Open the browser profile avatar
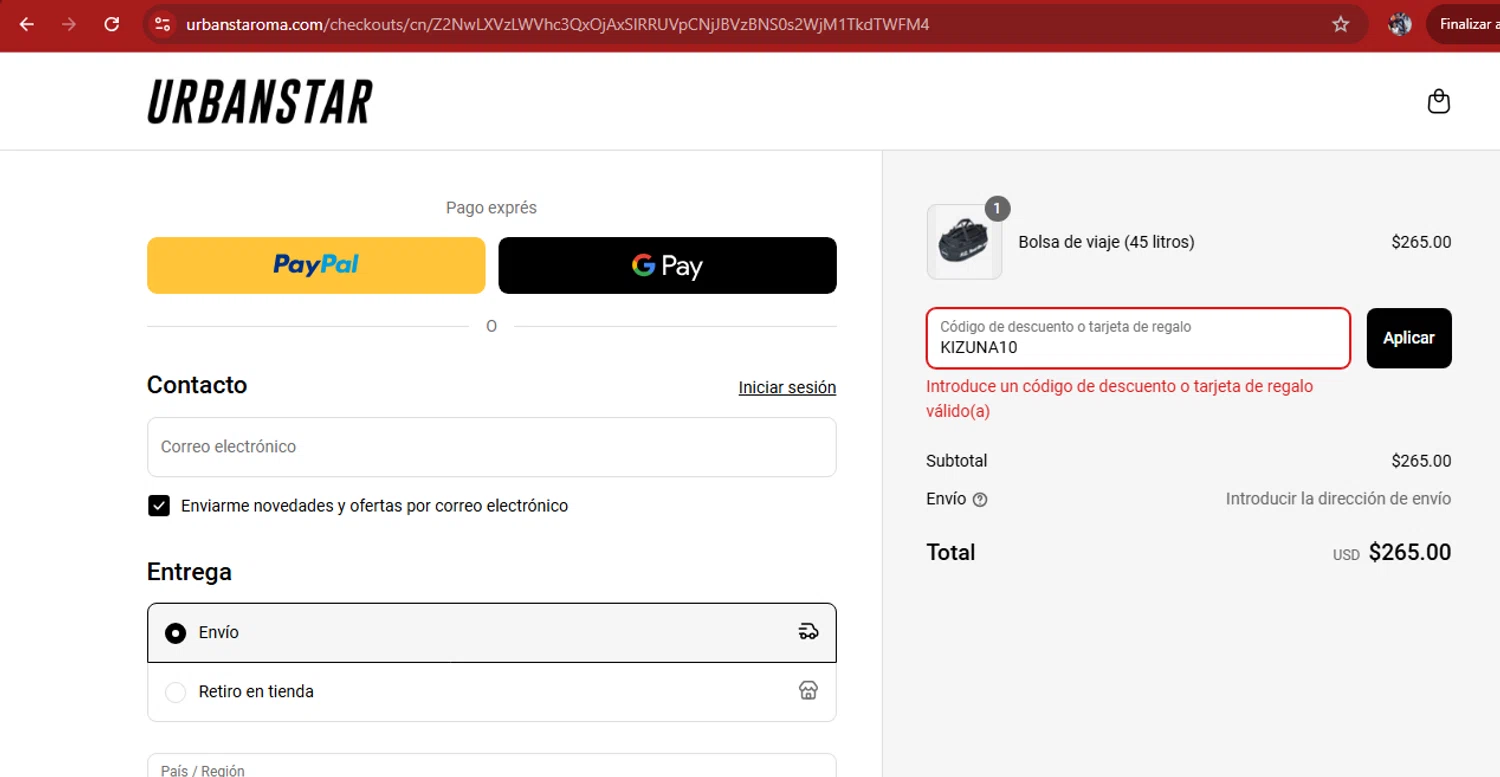The height and width of the screenshot is (777, 1500). [x=1400, y=24]
